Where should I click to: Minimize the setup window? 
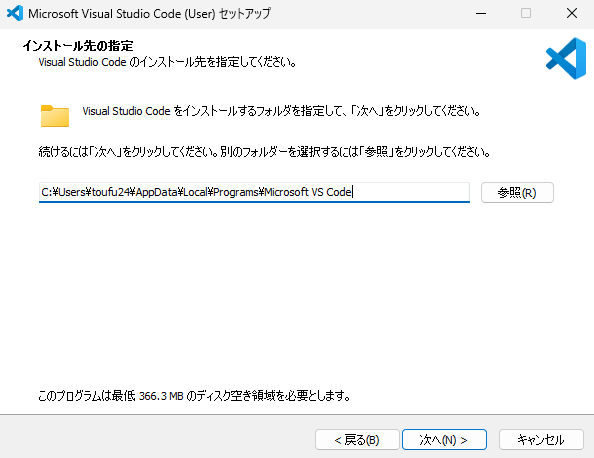481,14
